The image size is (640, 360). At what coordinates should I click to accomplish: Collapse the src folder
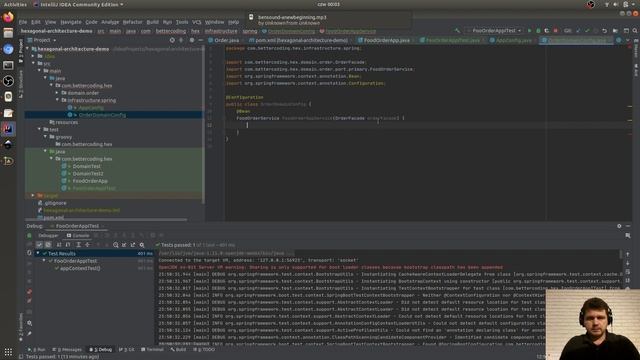coord(34,64)
